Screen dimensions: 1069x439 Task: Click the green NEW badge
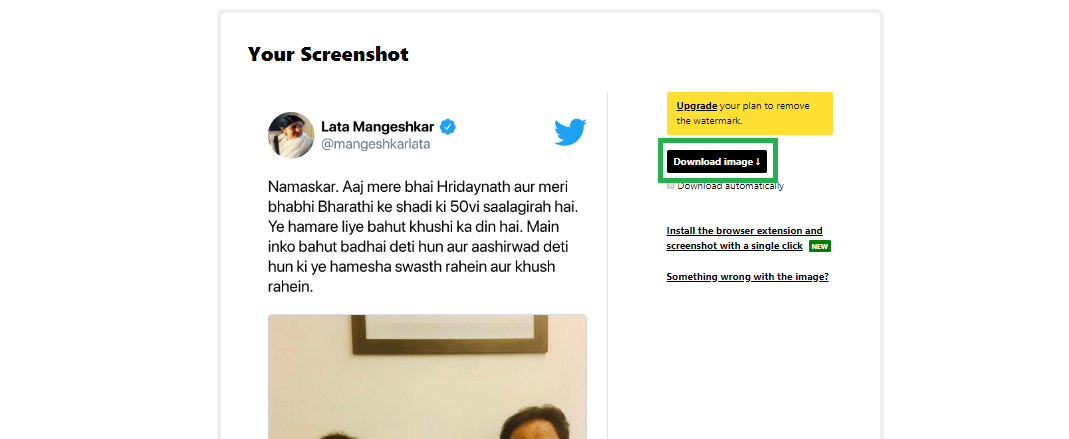point(819,246)
